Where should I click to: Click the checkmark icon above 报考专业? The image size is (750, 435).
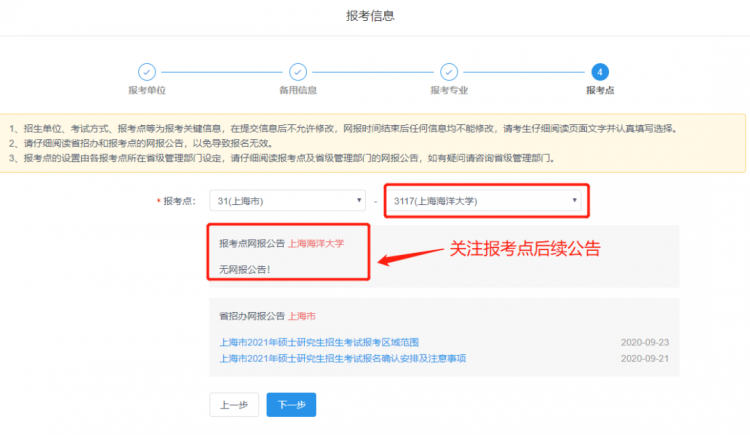coord(448,72)
